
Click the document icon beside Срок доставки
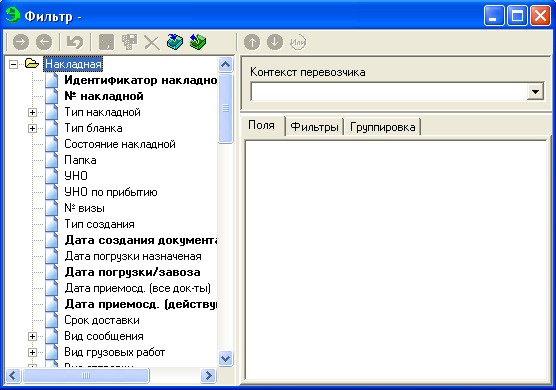[x=52, y=320]
